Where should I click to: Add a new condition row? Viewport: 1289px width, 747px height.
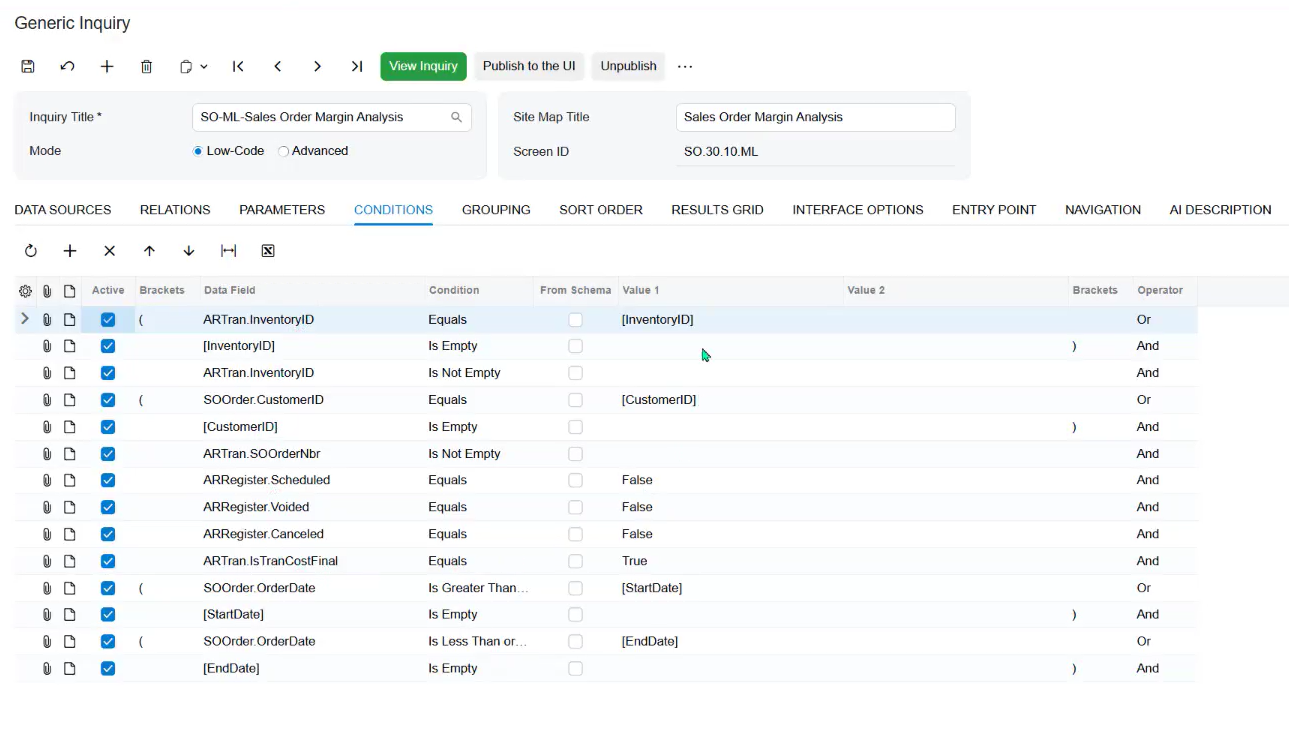(70, 251)
